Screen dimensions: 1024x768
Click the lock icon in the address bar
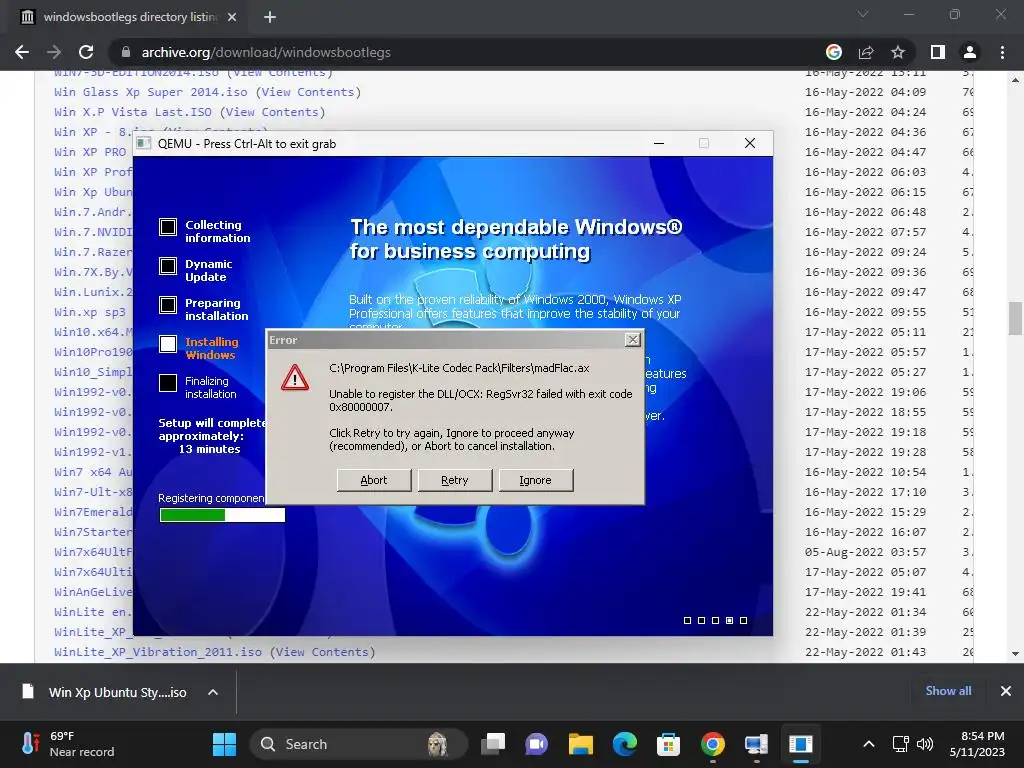(126, 52)
